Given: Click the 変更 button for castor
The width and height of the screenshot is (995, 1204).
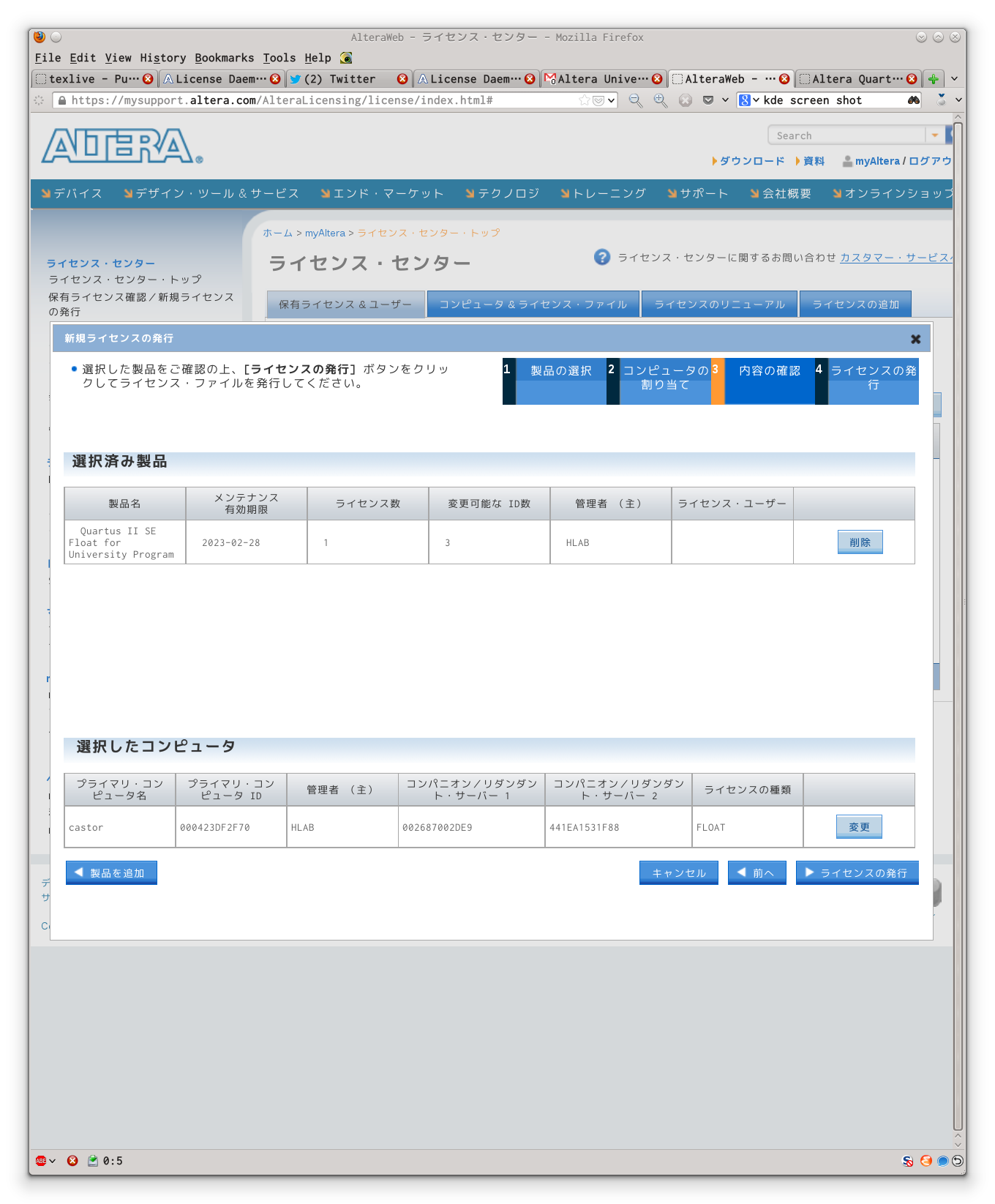Looking at the screenshot, I should 859,827.
